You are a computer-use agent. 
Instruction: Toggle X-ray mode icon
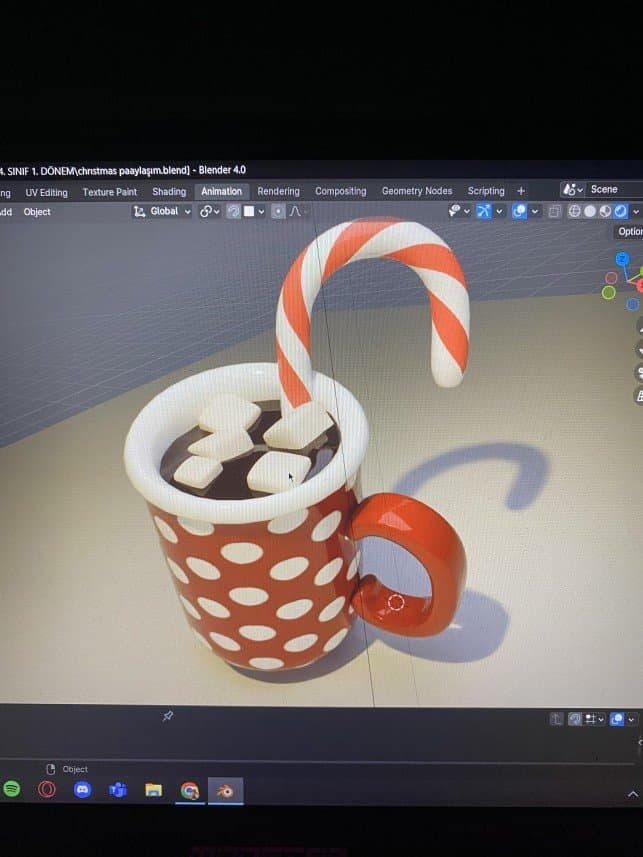coord(554,211)
